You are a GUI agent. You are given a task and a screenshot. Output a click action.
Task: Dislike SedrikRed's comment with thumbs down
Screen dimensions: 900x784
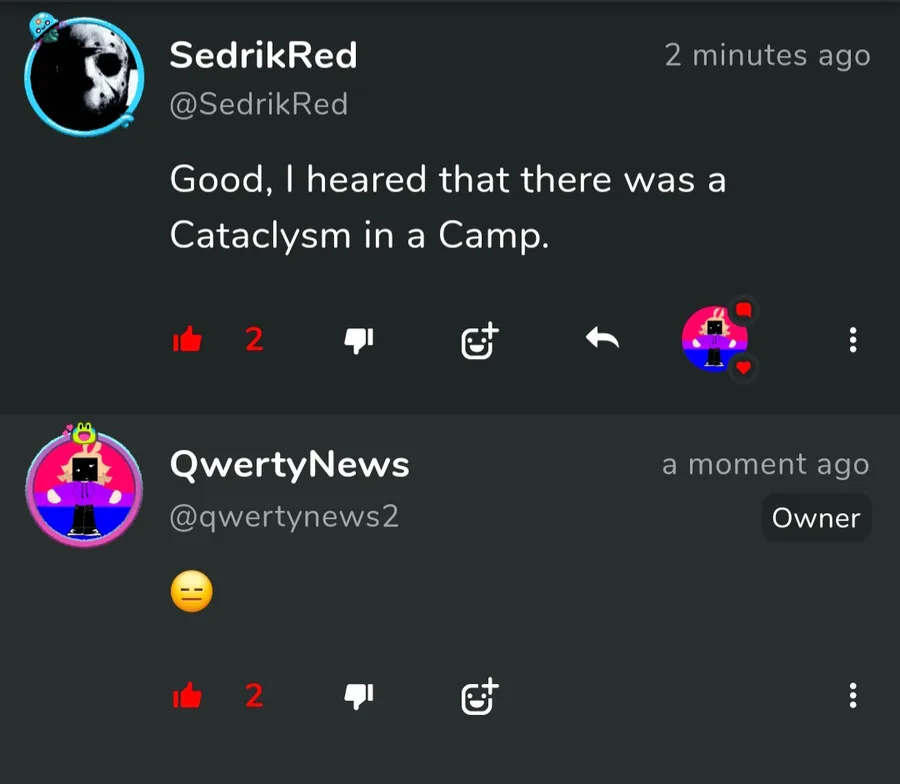[359, 340]
